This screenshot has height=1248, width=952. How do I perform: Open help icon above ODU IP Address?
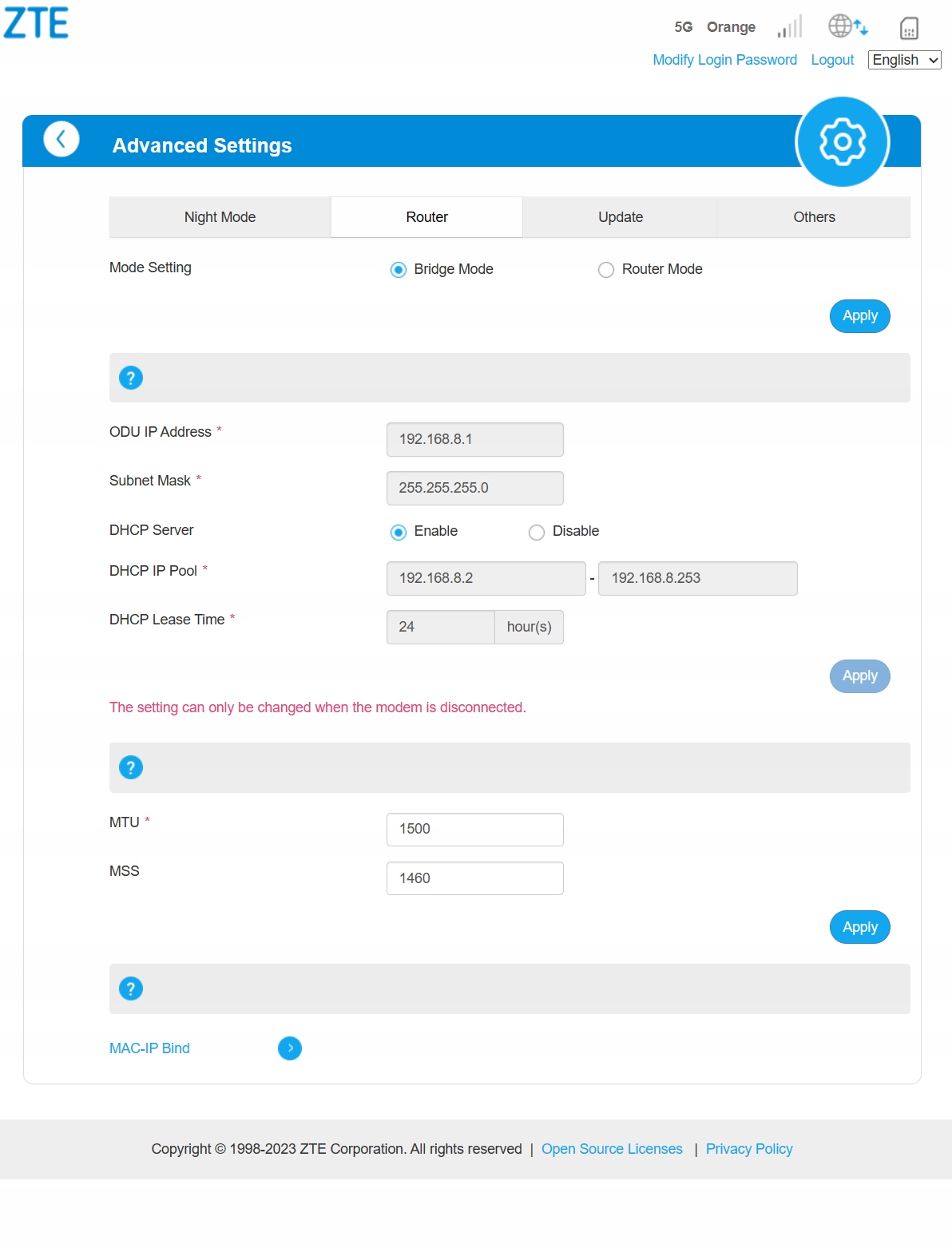point(131,378)
